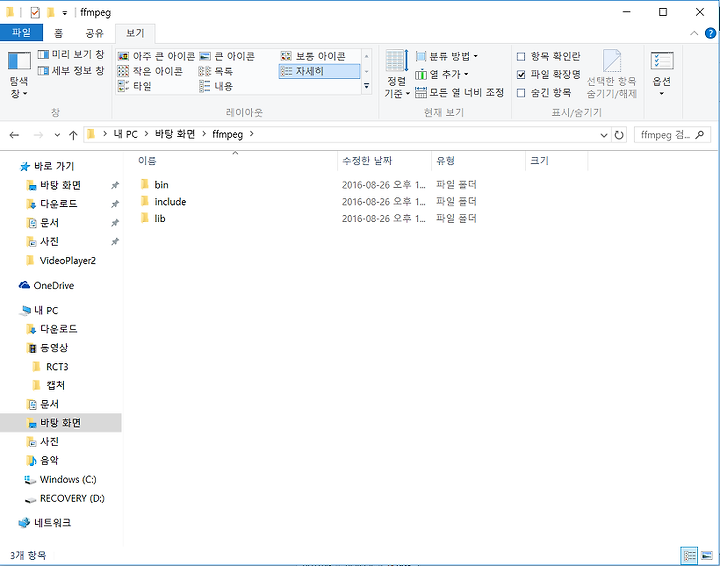Viewport: 720px width, 566px height.
Task: Open the address bar history dropdown
Action: (x=603, y=135)
